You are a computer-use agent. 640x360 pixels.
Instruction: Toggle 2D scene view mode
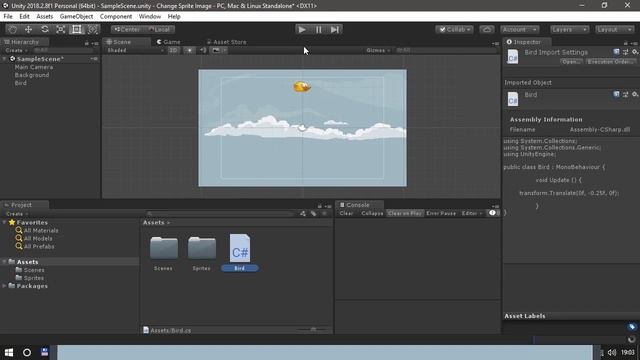[x=173, y=50]
